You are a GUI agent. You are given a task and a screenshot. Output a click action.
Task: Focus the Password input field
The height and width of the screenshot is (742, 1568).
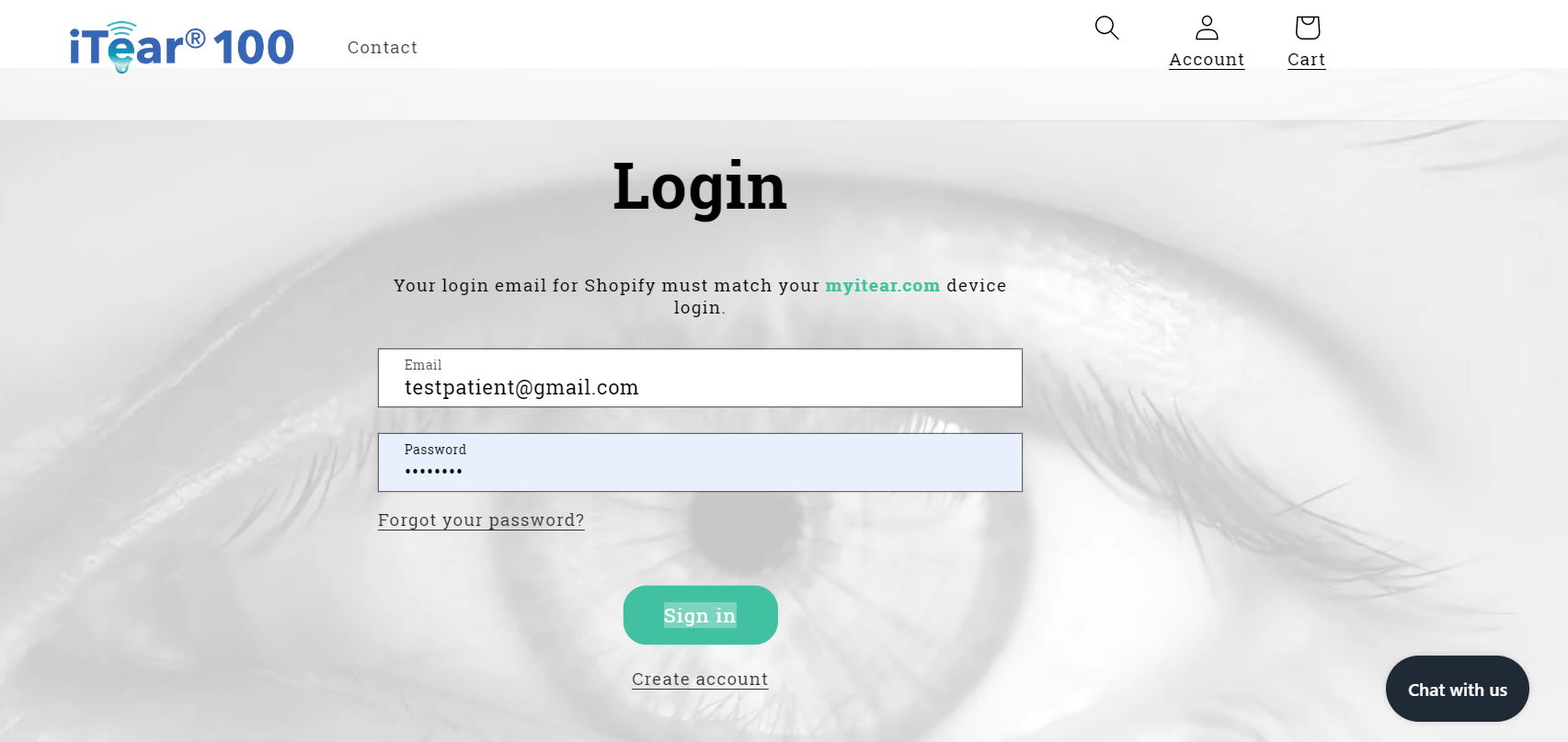point(700,462)
